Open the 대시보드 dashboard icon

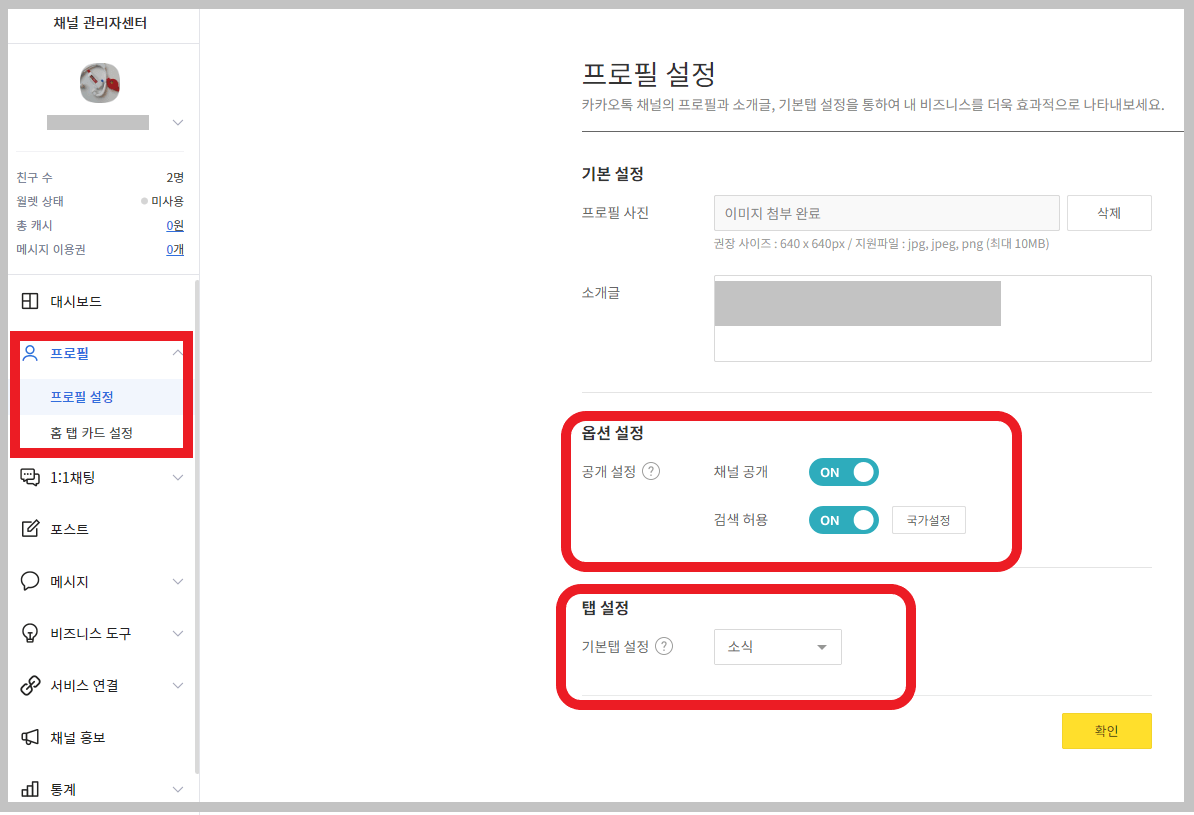(32, 301)
